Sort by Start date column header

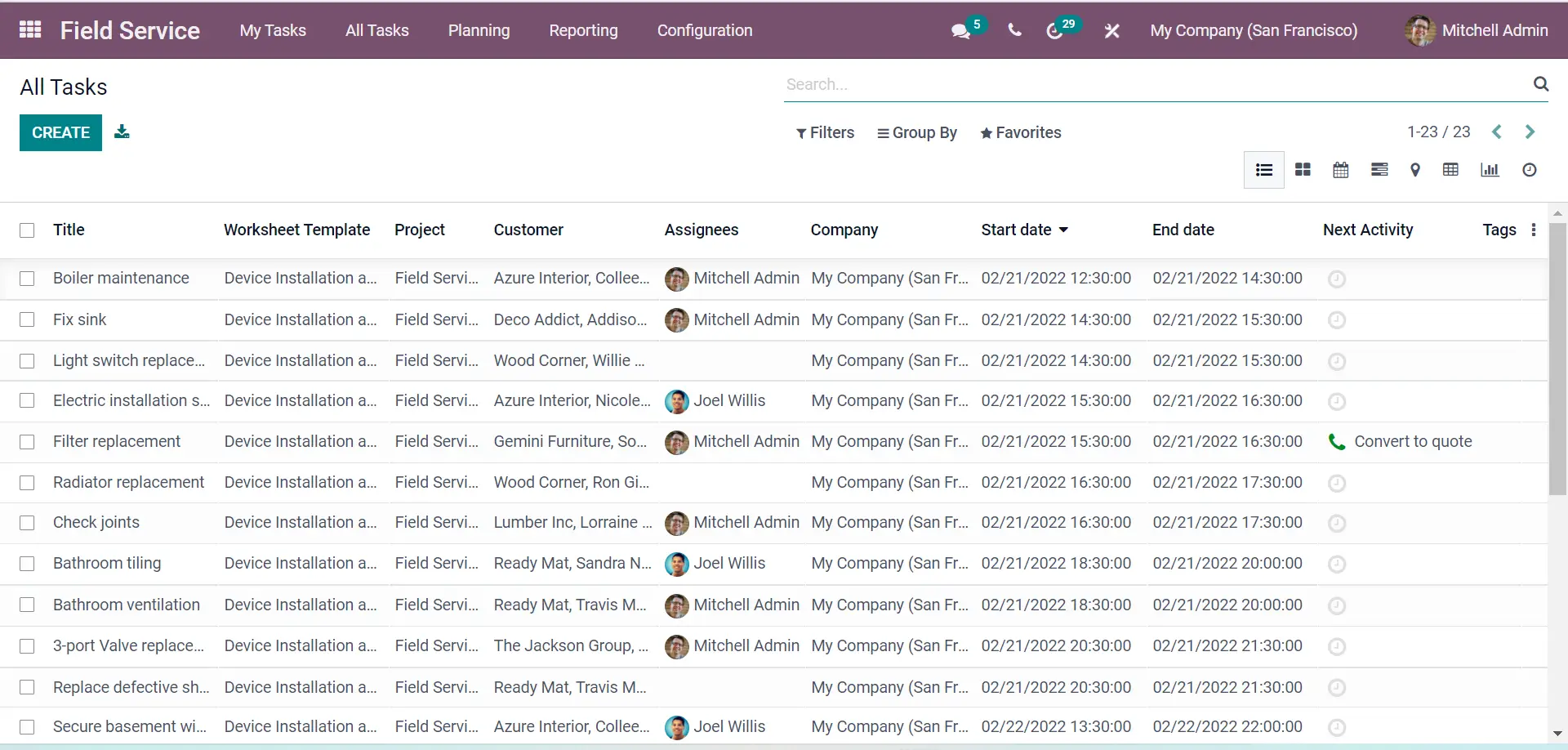[x=1024, y=230]
